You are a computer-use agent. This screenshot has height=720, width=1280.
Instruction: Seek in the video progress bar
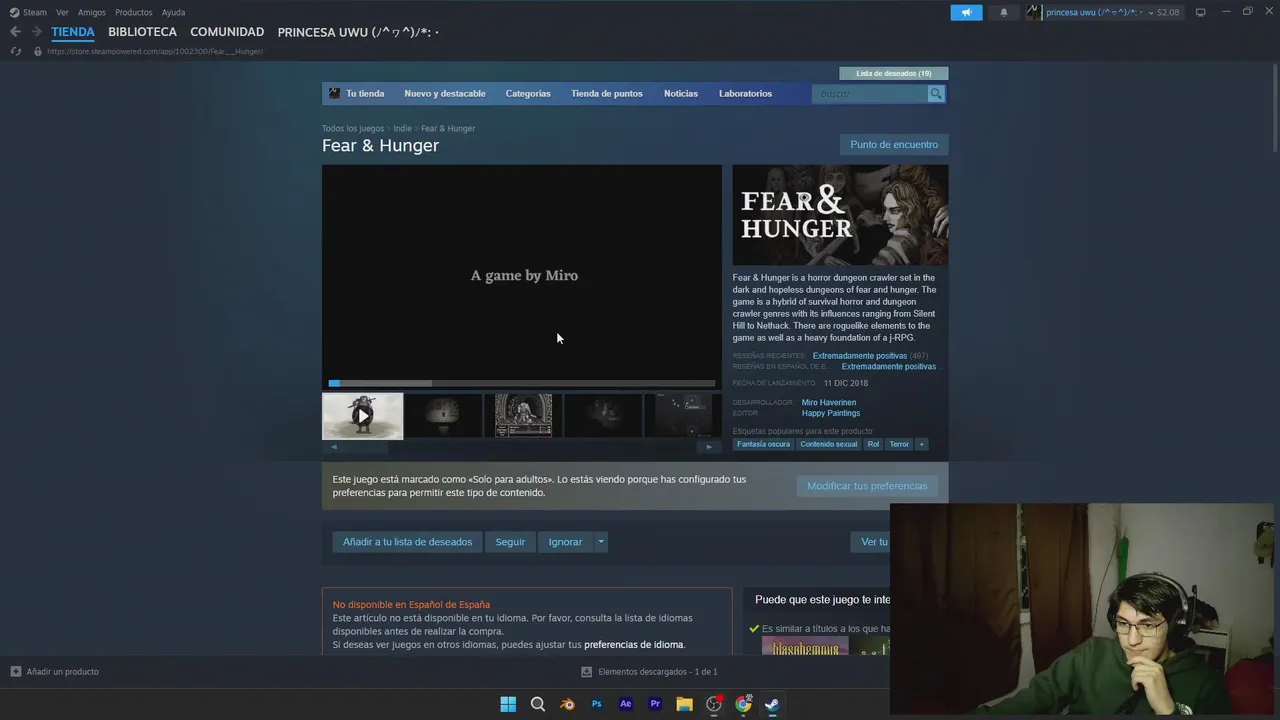pos(522,383)
